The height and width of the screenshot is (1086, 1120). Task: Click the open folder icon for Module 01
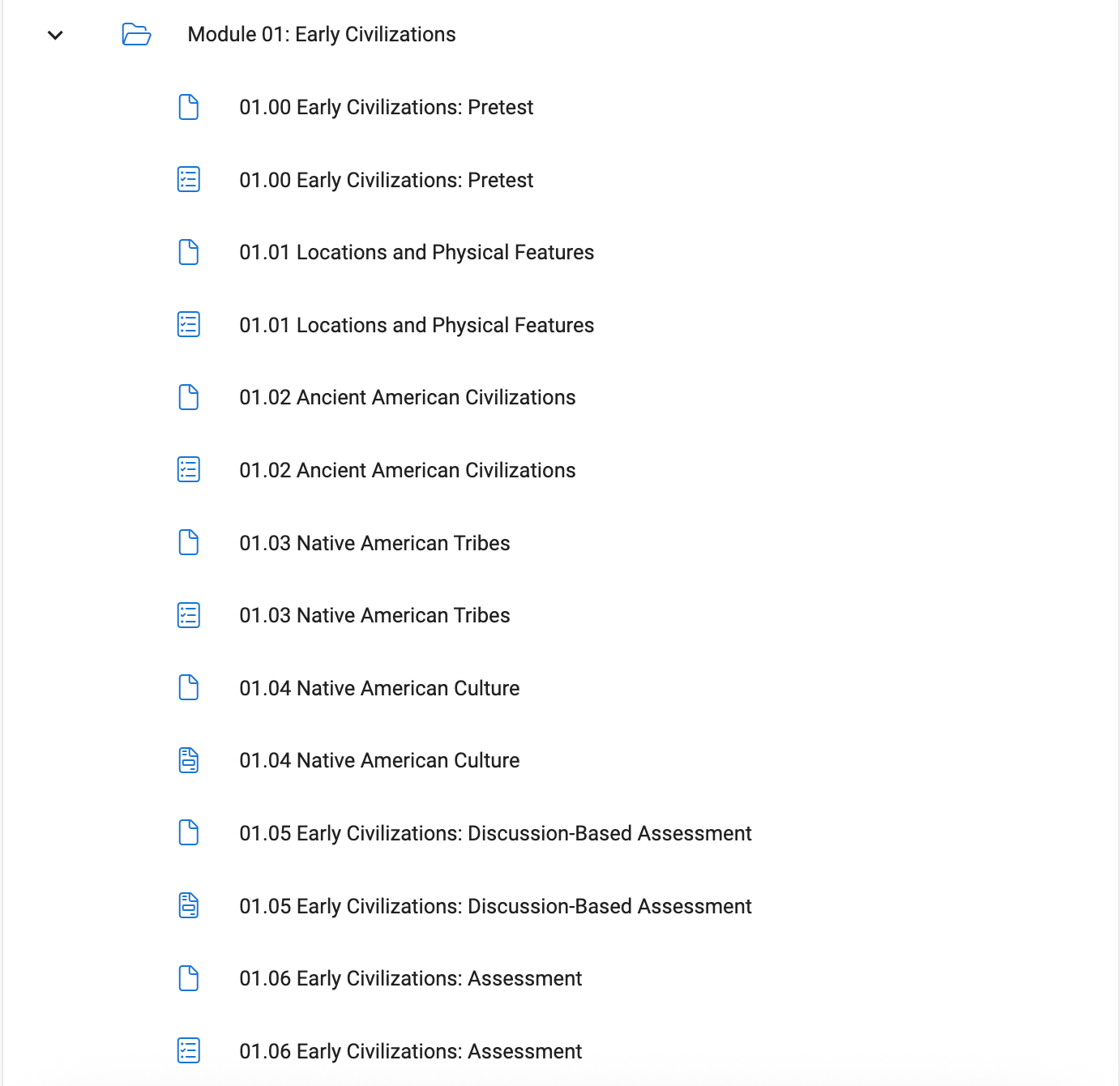(136, 35)
